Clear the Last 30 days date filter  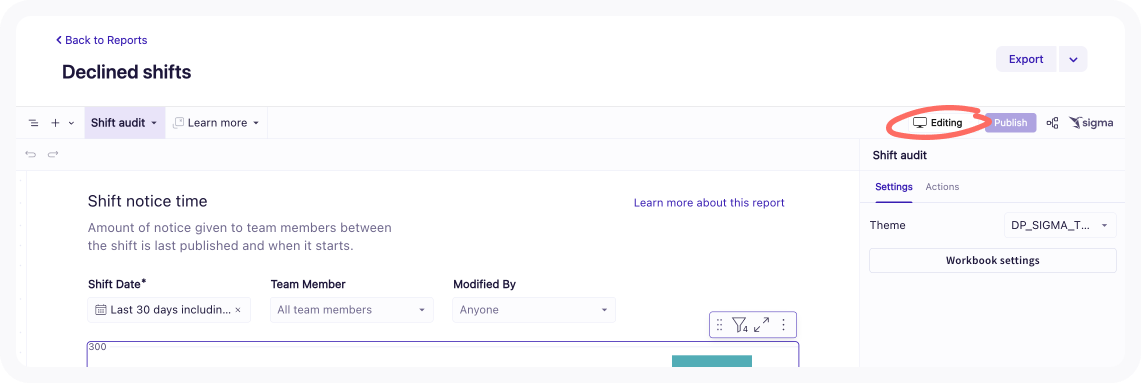(238, 310)
